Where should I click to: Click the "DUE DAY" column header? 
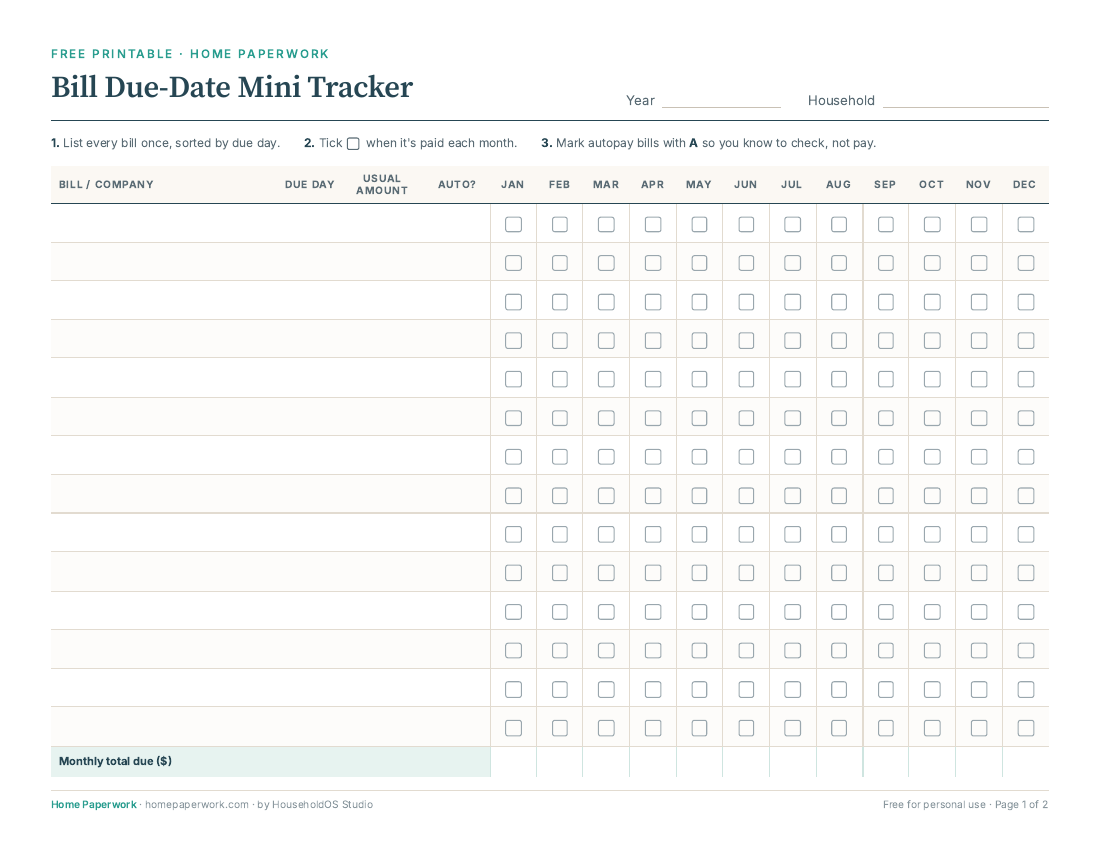309,184
